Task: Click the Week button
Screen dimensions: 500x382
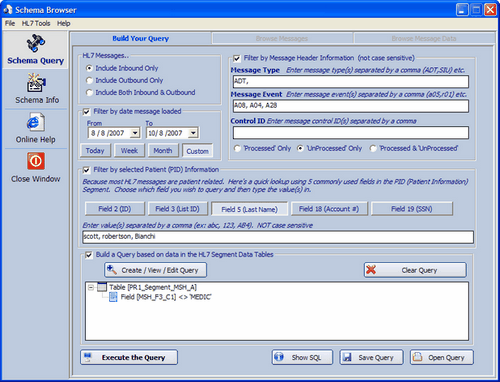Action: click(x=129, y=151)
